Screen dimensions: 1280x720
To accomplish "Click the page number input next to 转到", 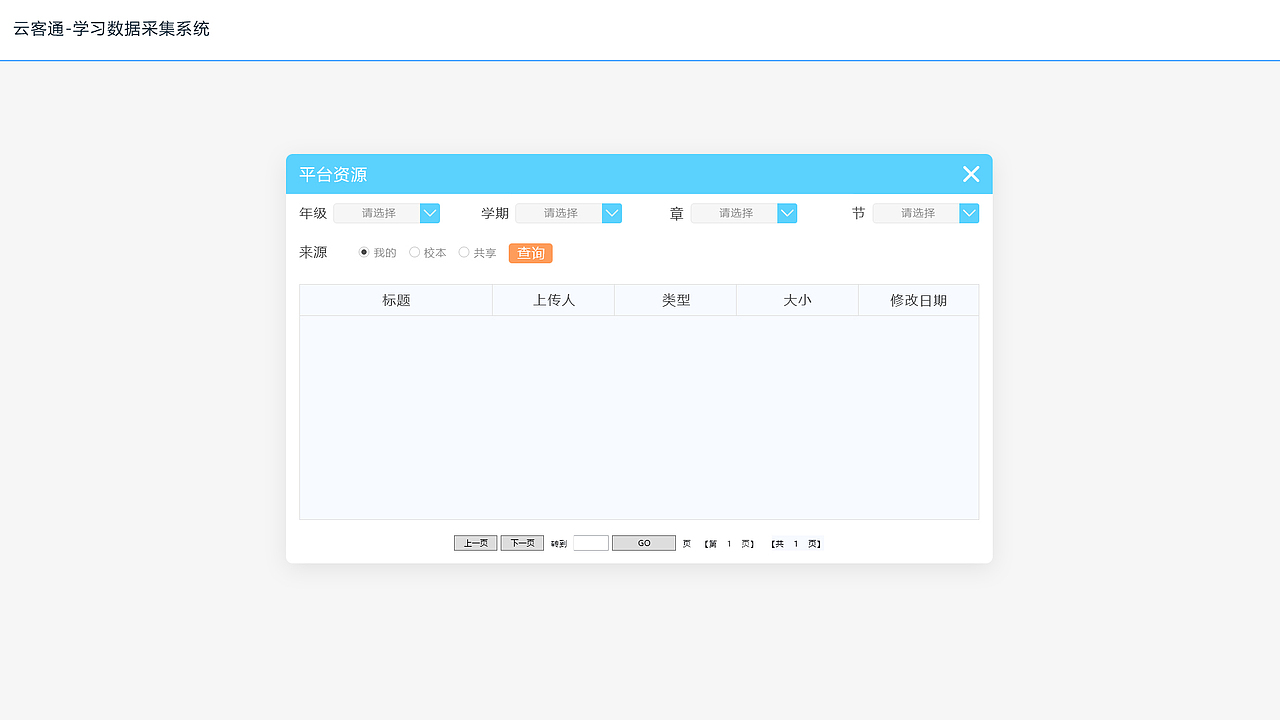I will pyautogui.click(x=590, y=542).
